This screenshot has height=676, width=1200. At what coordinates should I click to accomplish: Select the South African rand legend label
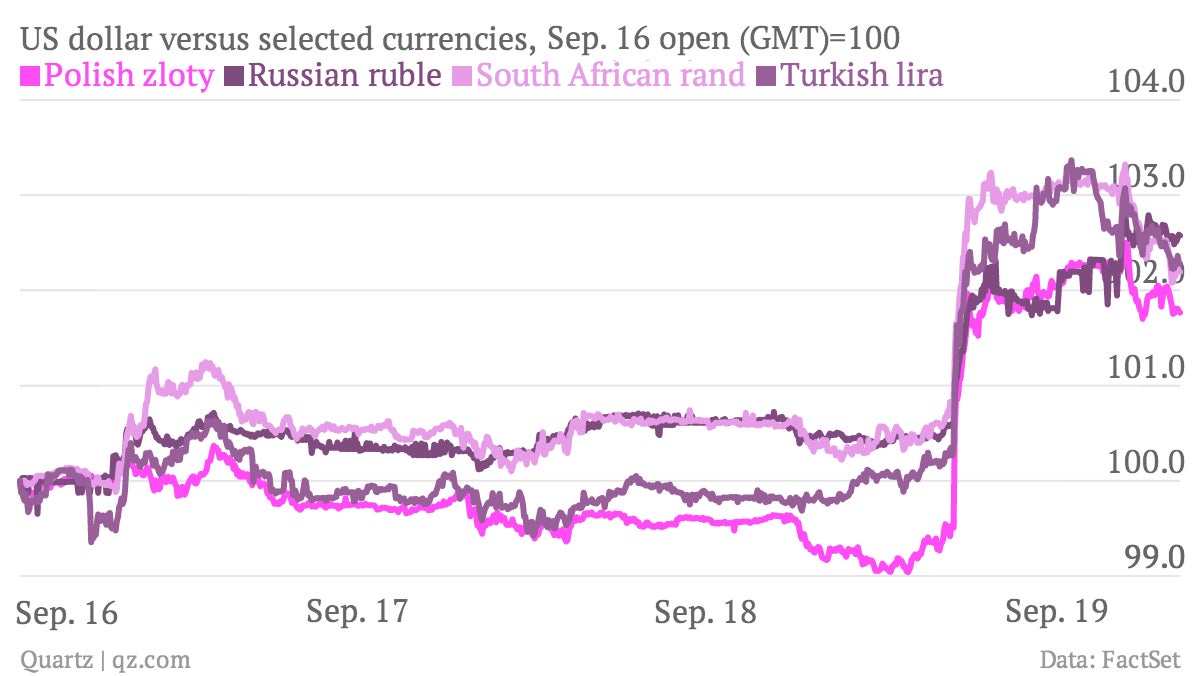(x=610, y=75)
